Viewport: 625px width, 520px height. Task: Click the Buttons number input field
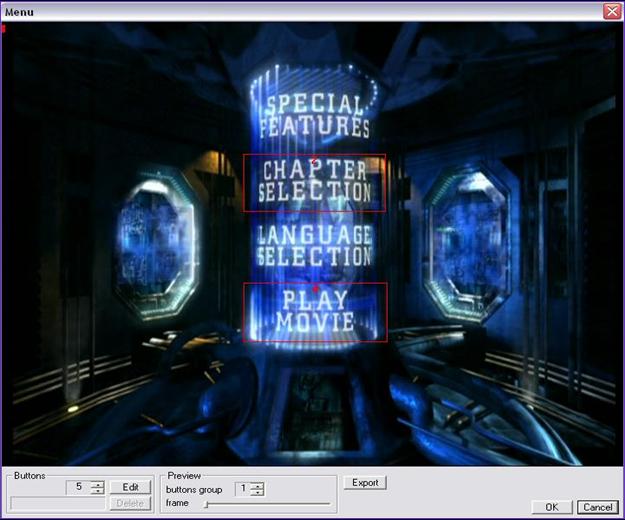(75, 487)
